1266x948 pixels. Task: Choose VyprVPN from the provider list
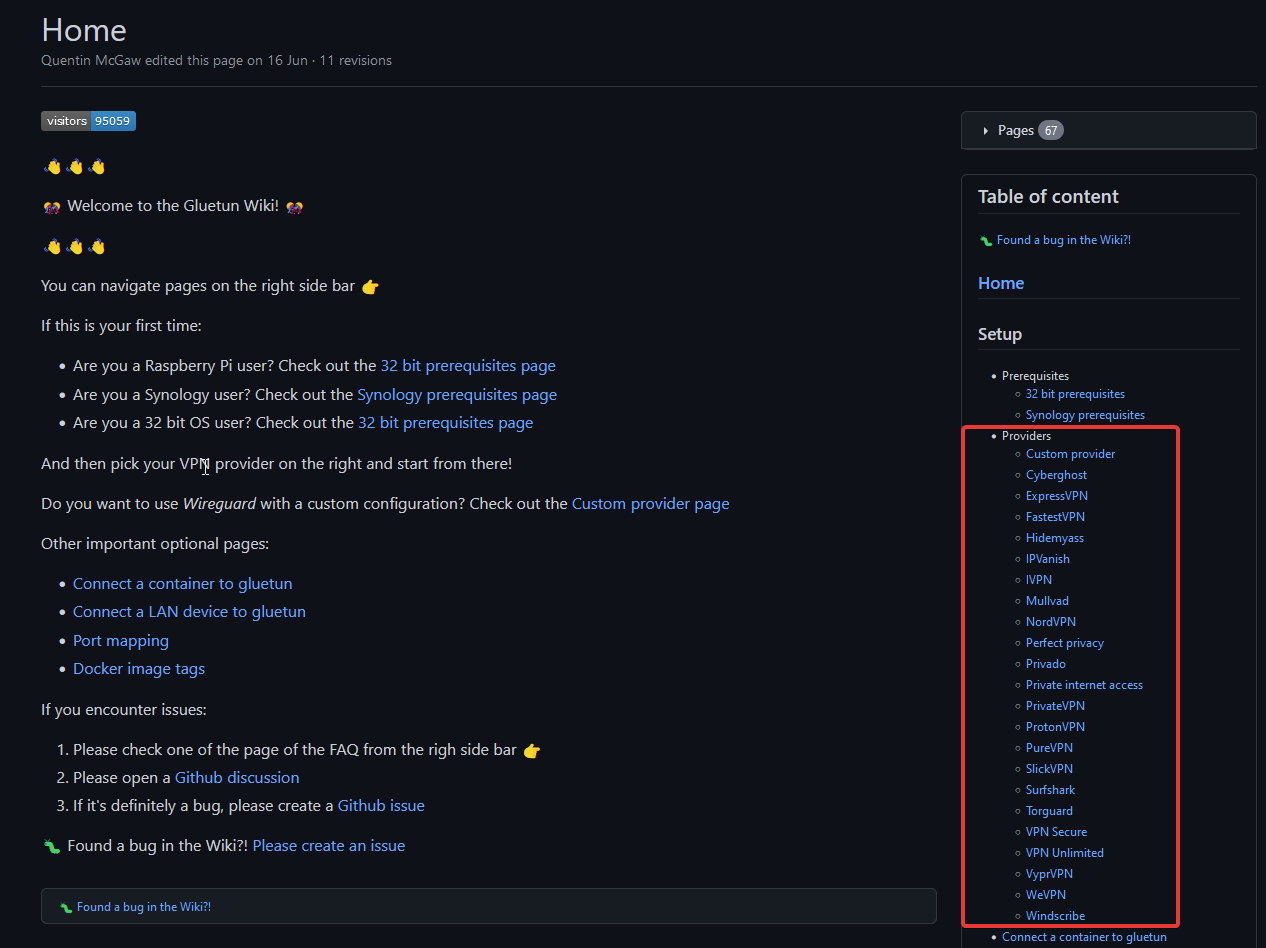pos(1049,874)
